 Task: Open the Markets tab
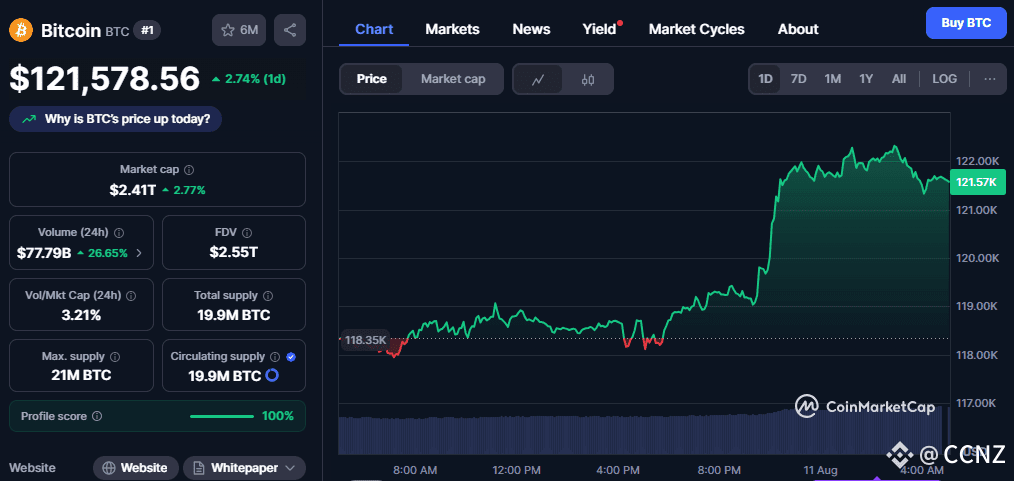453,29
